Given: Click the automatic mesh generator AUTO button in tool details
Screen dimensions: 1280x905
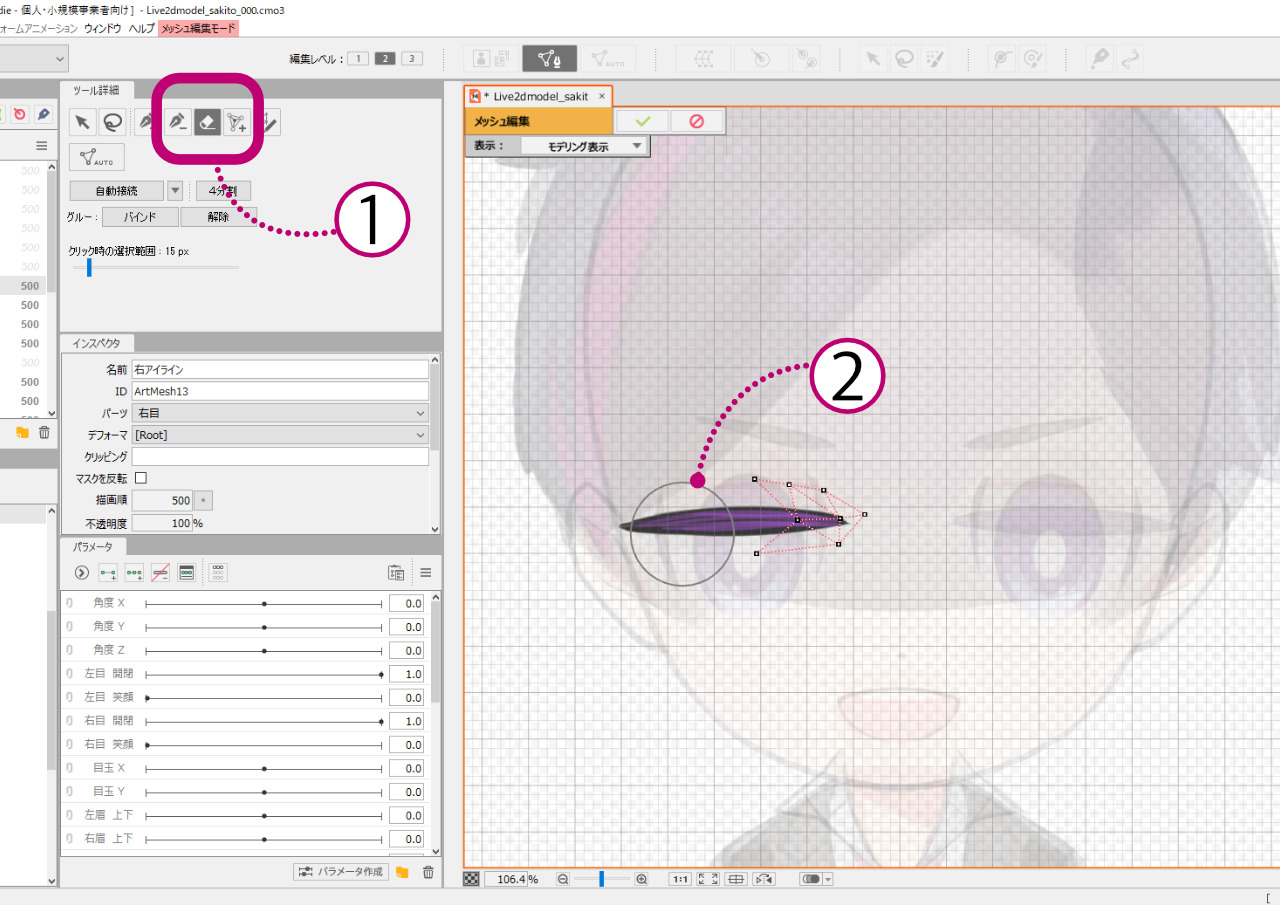Looking at the screenshot, I should (x=96, y=158).
